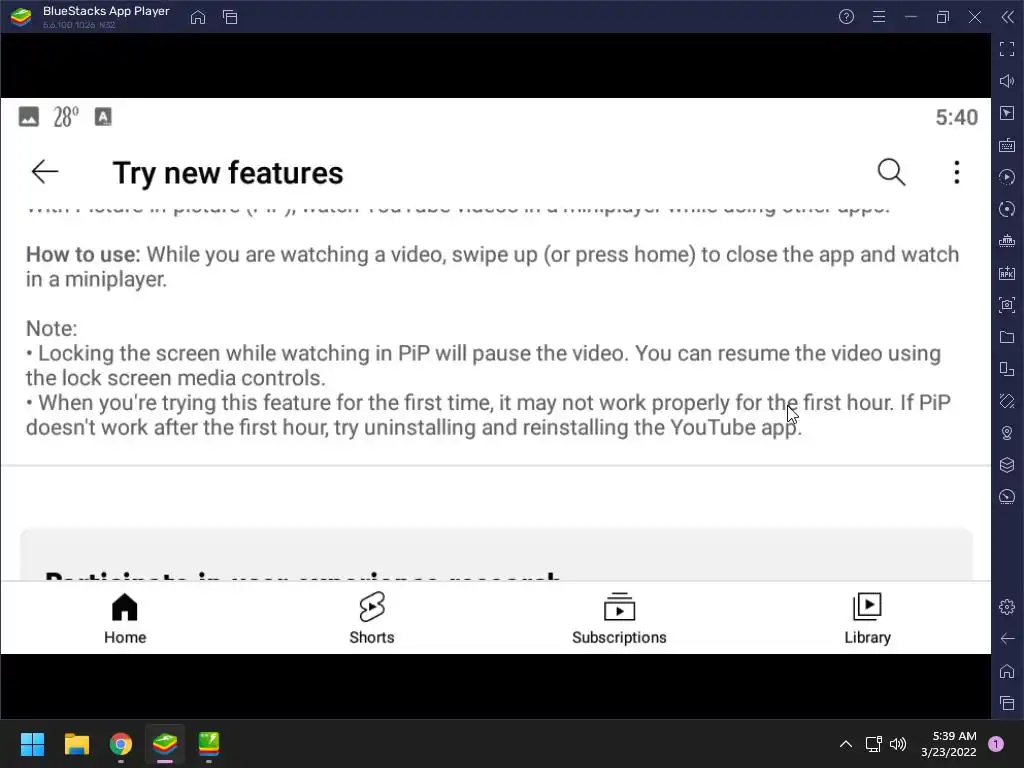
Task: Toggle eco mode speedometer icon
Action: click(1007, 497)
